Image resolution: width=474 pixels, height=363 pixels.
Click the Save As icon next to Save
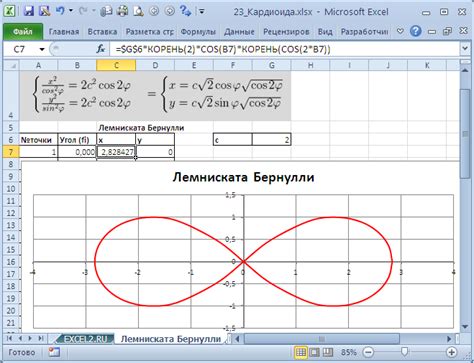coord(45,11)
